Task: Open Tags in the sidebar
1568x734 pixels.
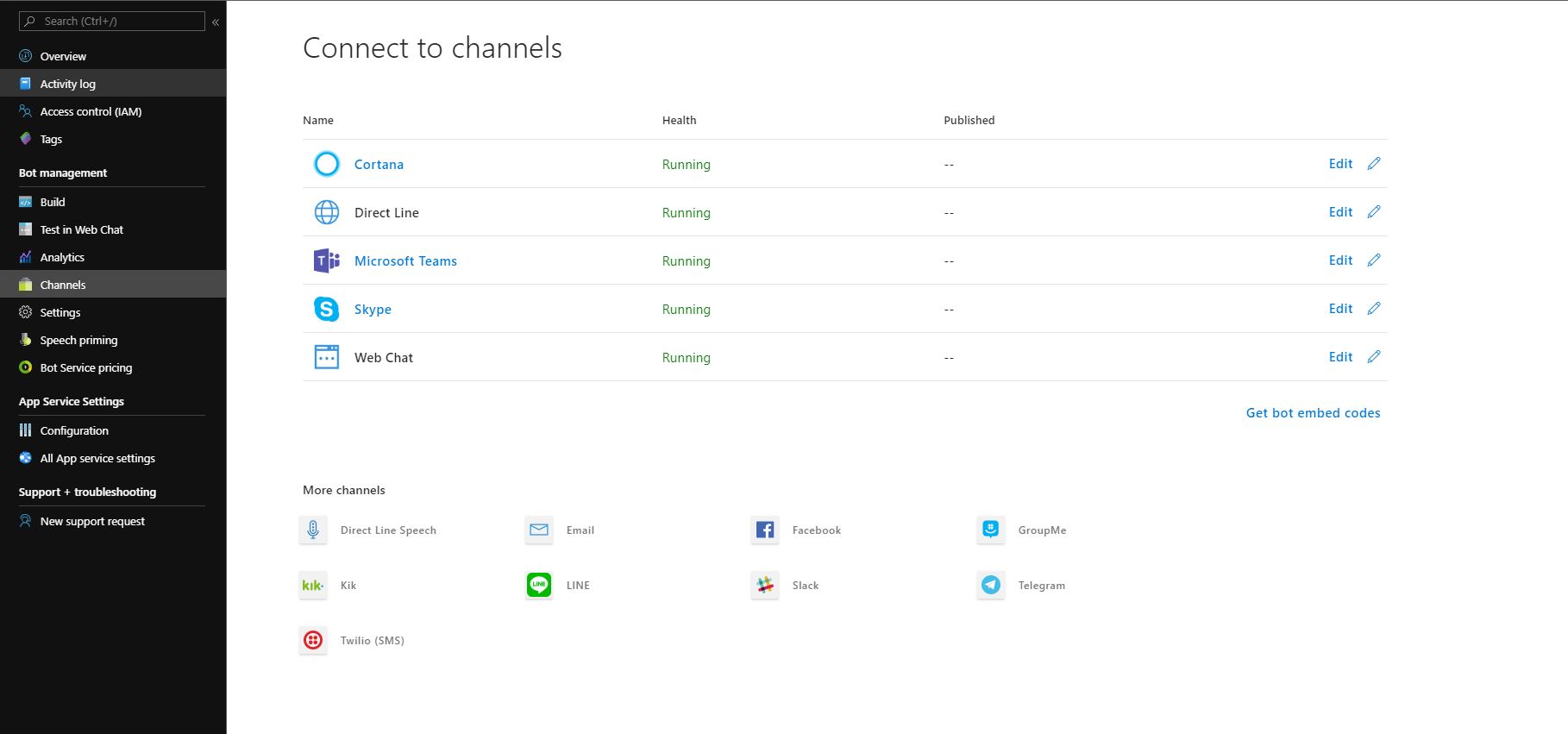Action: click(x=113, y=139)
